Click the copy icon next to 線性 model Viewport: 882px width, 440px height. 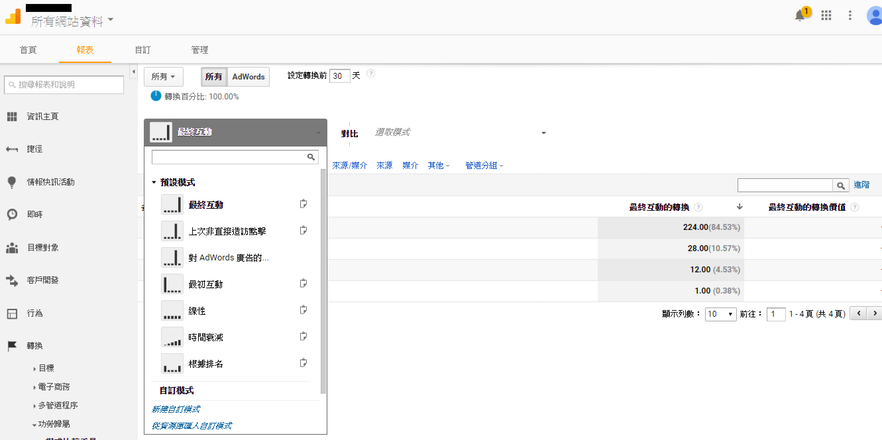click(x=302, y=311)
